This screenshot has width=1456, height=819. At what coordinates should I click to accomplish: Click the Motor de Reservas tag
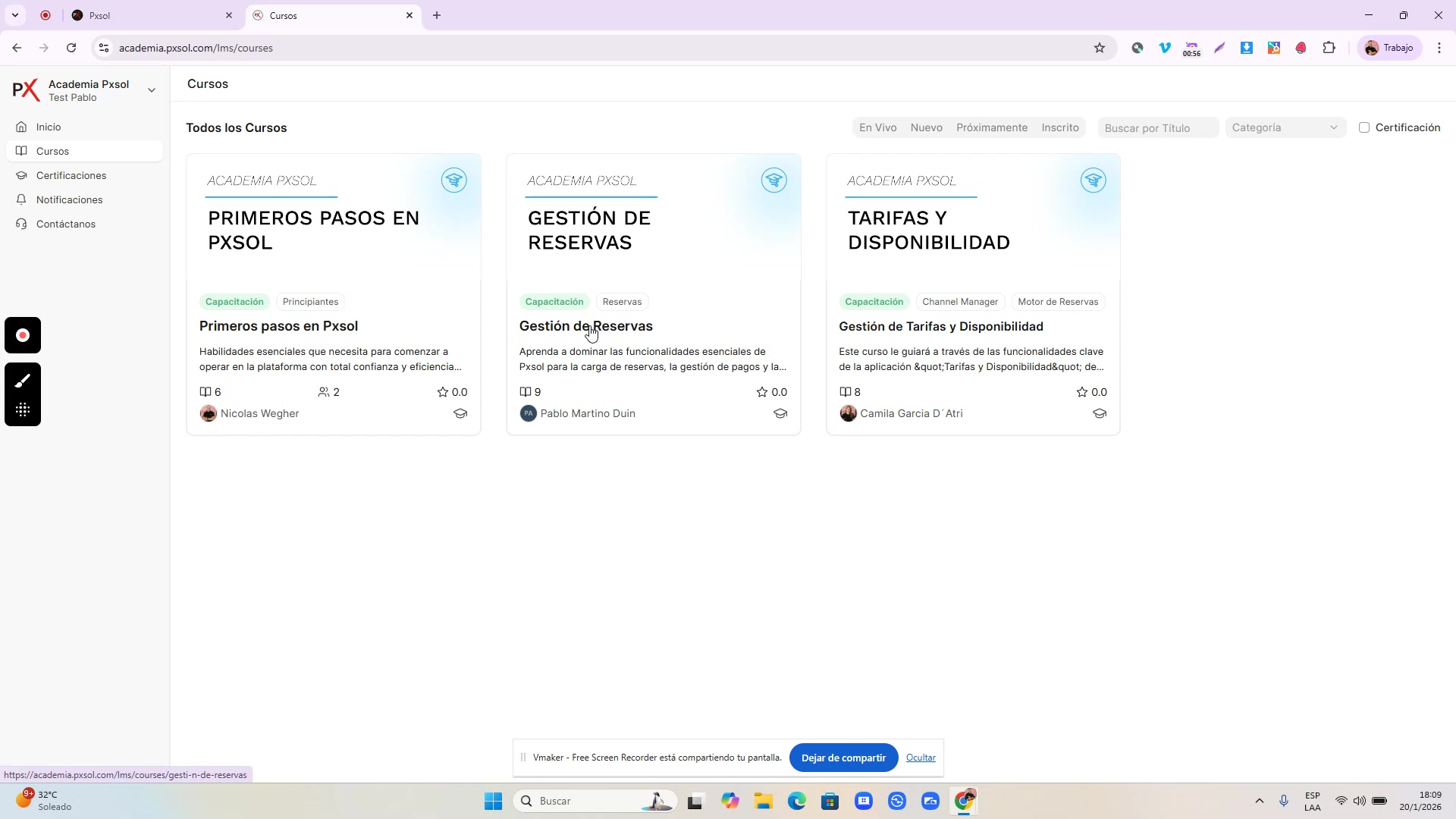click(1058, 302)
